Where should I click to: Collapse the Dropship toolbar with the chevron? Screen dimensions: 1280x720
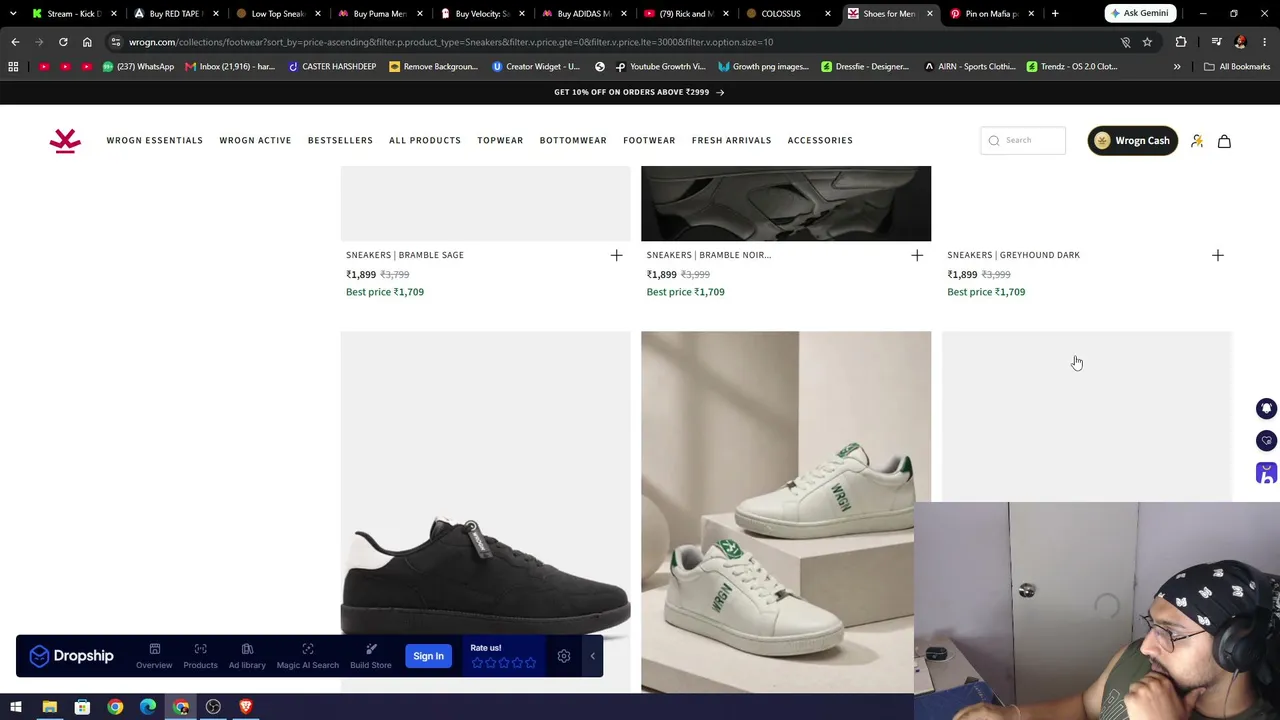coord(592,656)
